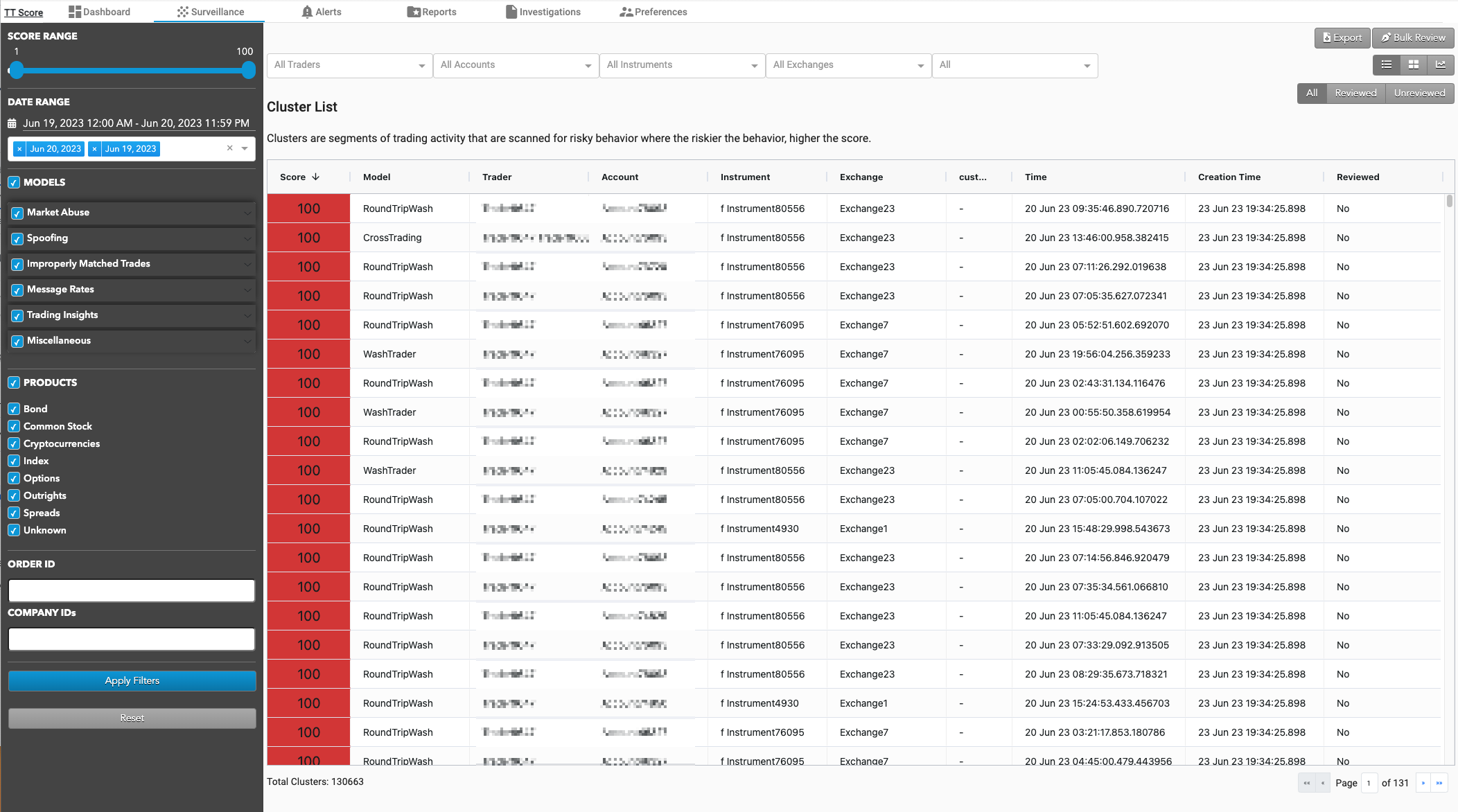Go to the Investigations tab
This screenshot has width=1458, height=812.
tap(543, 12)
